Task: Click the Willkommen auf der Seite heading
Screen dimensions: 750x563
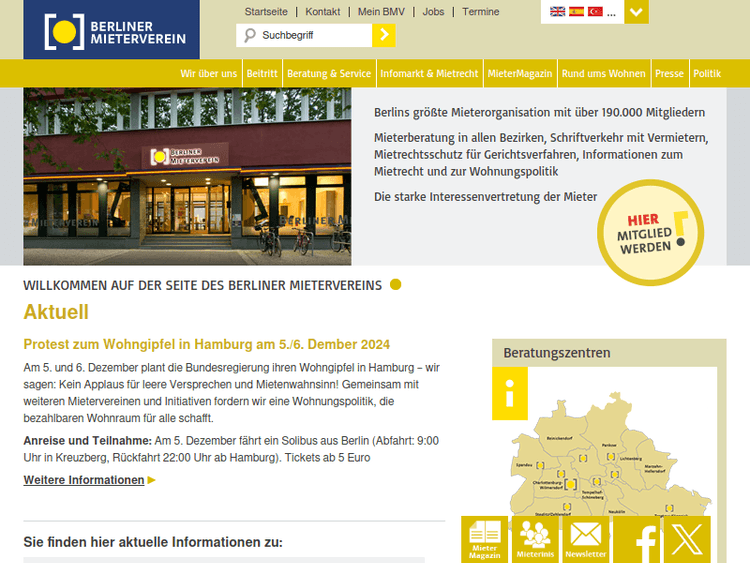Action: (x=203, y=286)
